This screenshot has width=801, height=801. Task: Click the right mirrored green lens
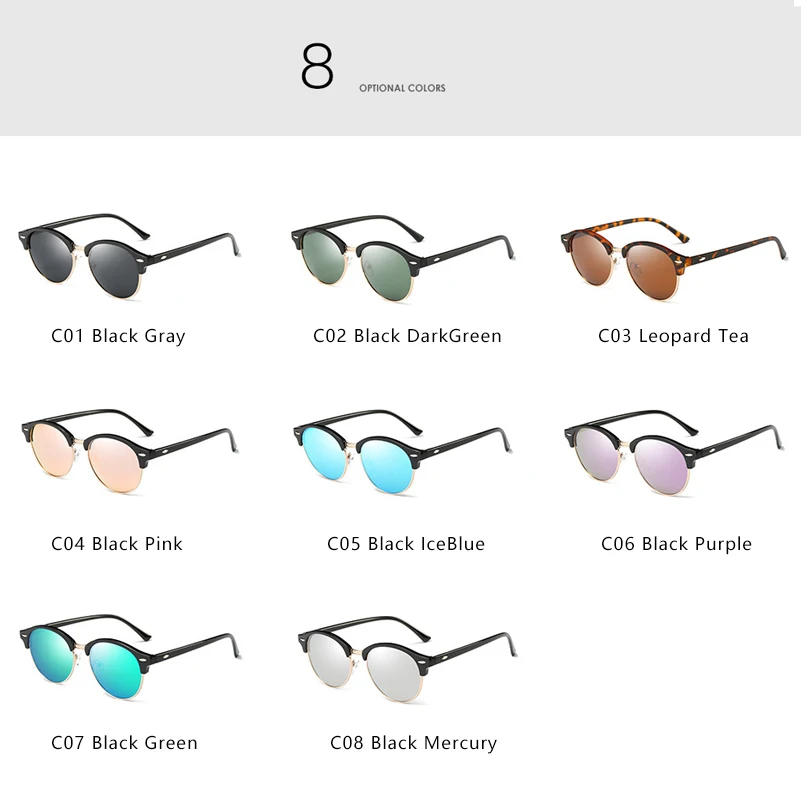(114, 672)
